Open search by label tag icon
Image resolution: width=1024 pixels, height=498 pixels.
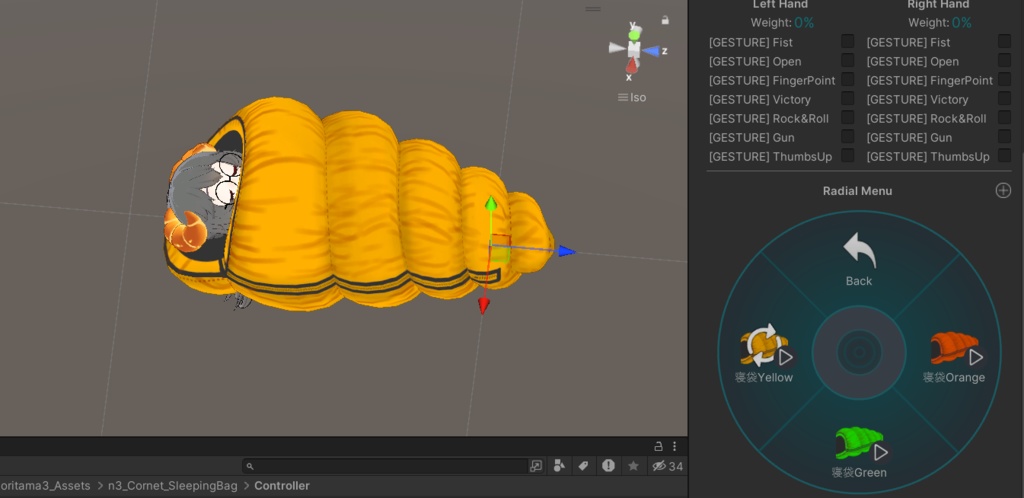pos(584,465)
